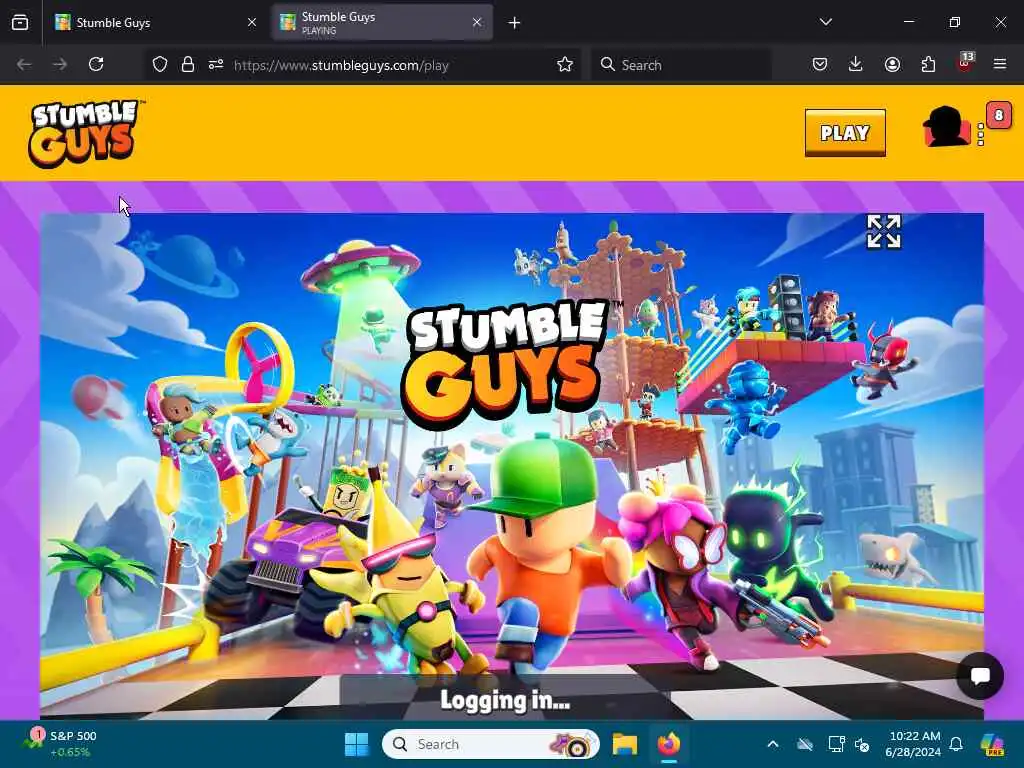This screenshot has width=1024, height=768.
Task: Open the Downloads panel
Action: pos(856,65)
